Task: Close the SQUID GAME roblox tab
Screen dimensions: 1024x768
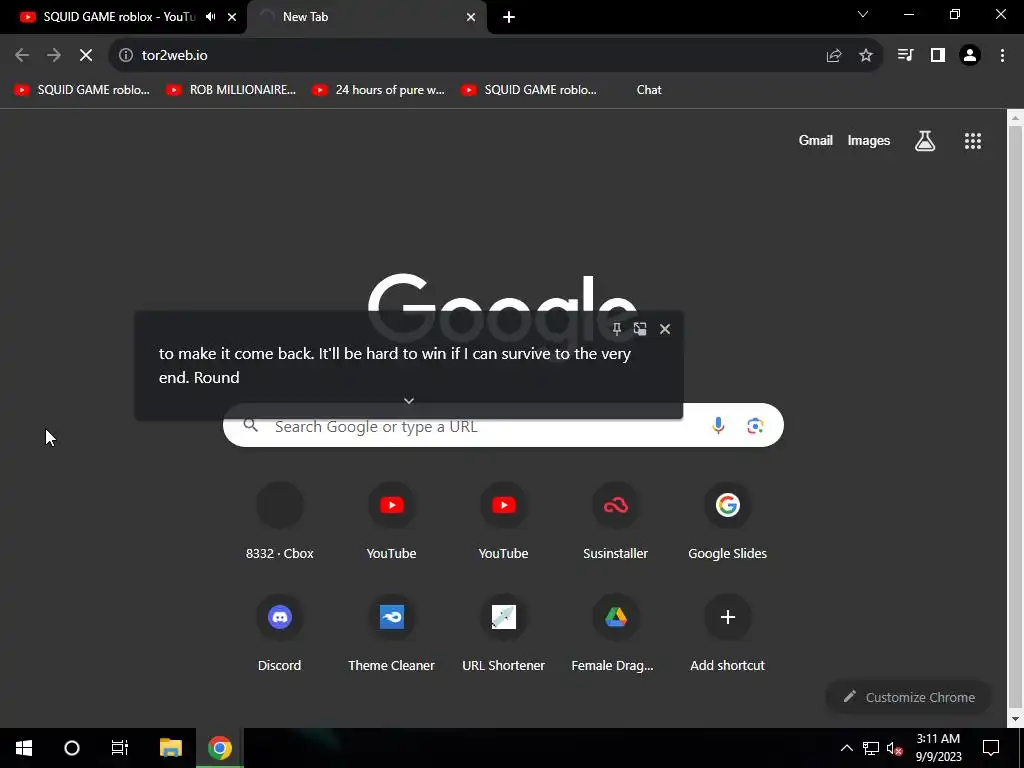Action: pos(232,17)
